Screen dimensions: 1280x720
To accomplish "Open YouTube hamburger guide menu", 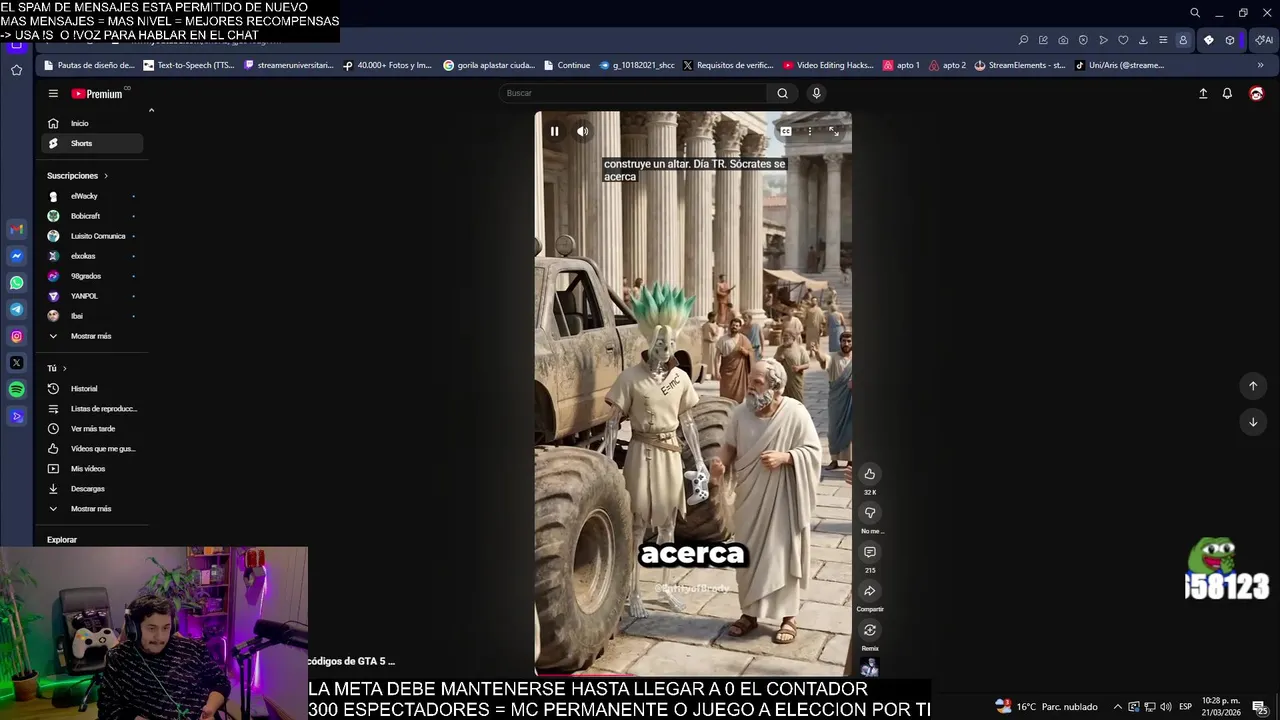I will click(53, 93).
